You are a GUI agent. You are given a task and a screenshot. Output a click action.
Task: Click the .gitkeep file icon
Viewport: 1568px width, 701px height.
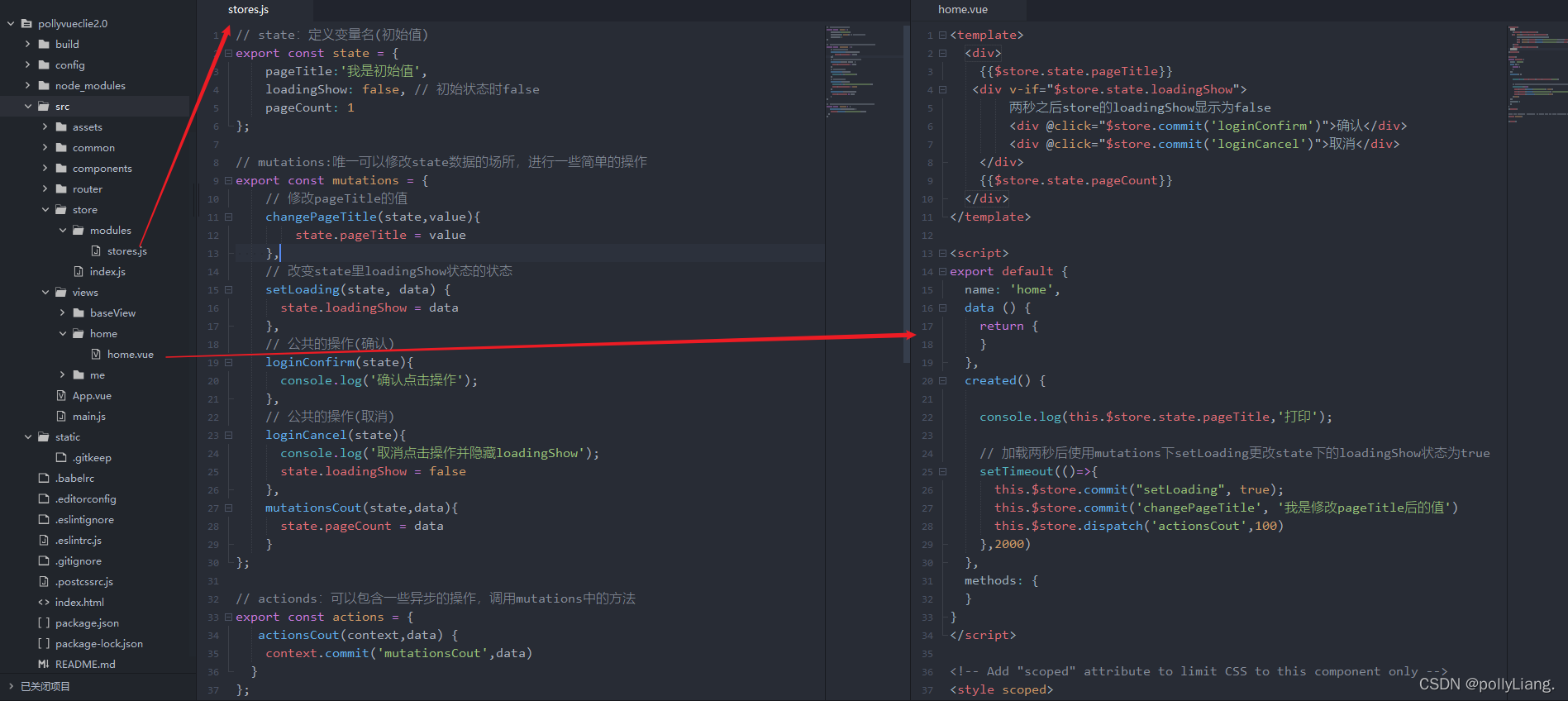click(61, 458)
